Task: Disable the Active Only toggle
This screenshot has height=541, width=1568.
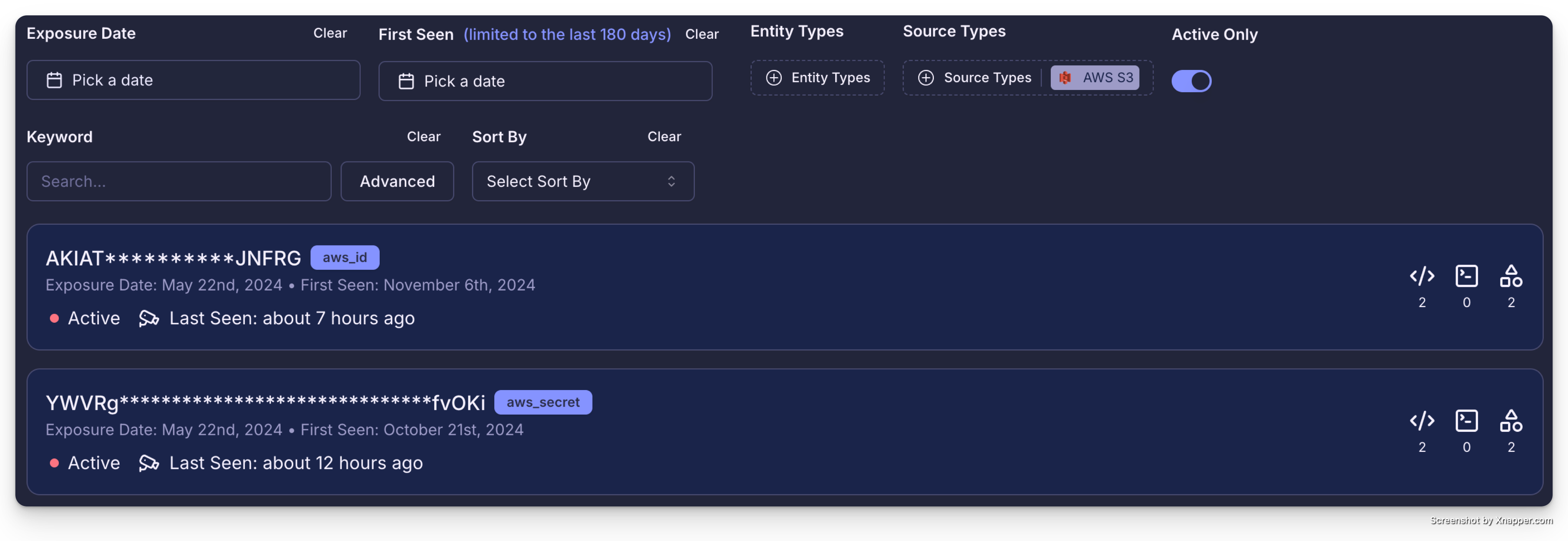Action: [x=1191, y=81]
